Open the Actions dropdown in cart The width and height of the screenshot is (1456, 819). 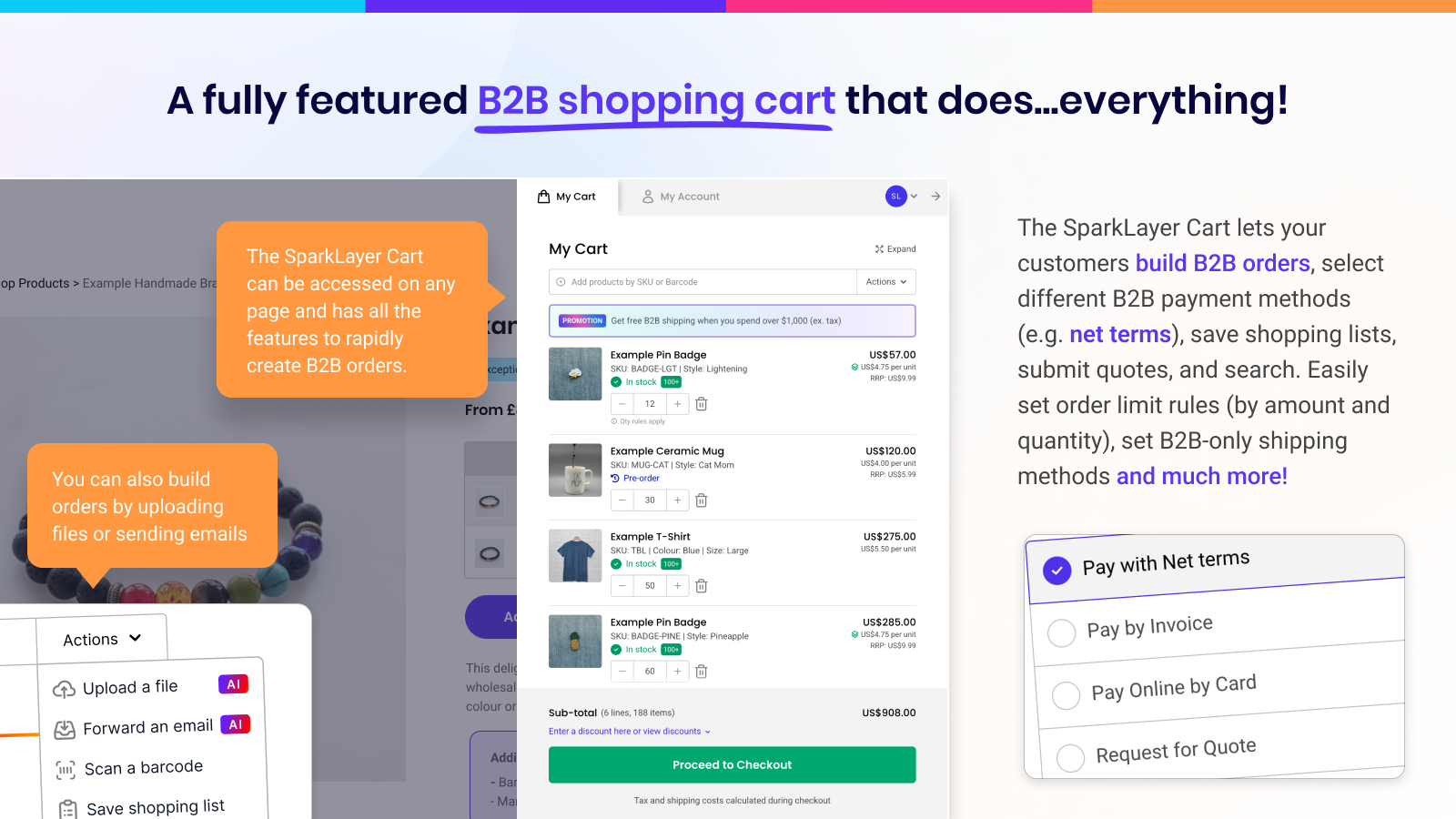[x=886, y=282]
